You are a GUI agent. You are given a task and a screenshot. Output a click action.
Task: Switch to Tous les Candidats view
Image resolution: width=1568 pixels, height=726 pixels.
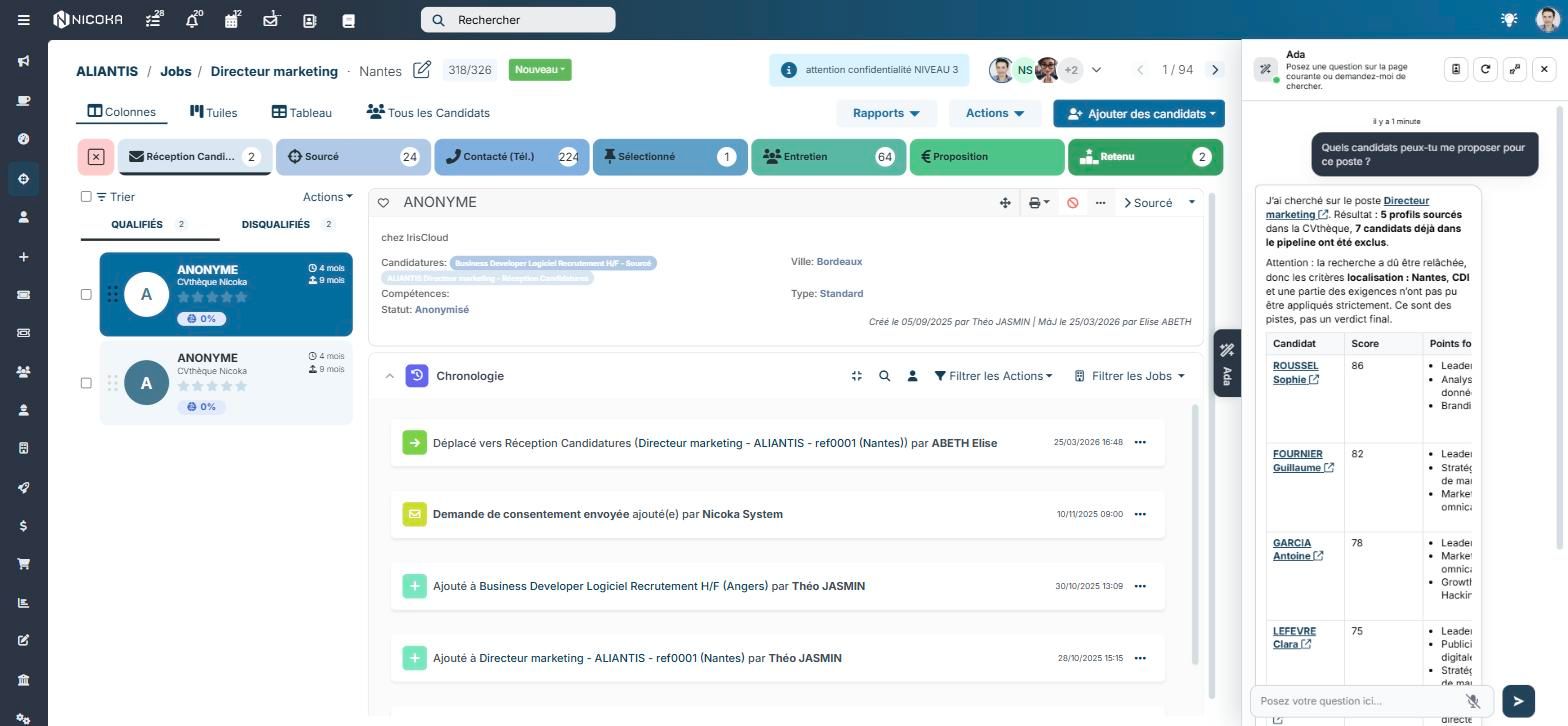click(x=428, y=113)
